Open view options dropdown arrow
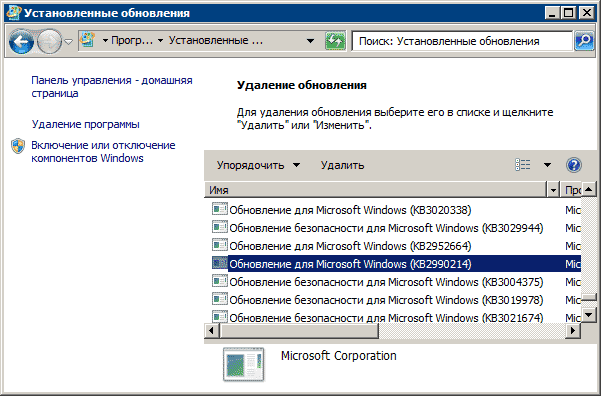Image resolution: width=601 pixels, height=396 pixels. coord(547,165)
